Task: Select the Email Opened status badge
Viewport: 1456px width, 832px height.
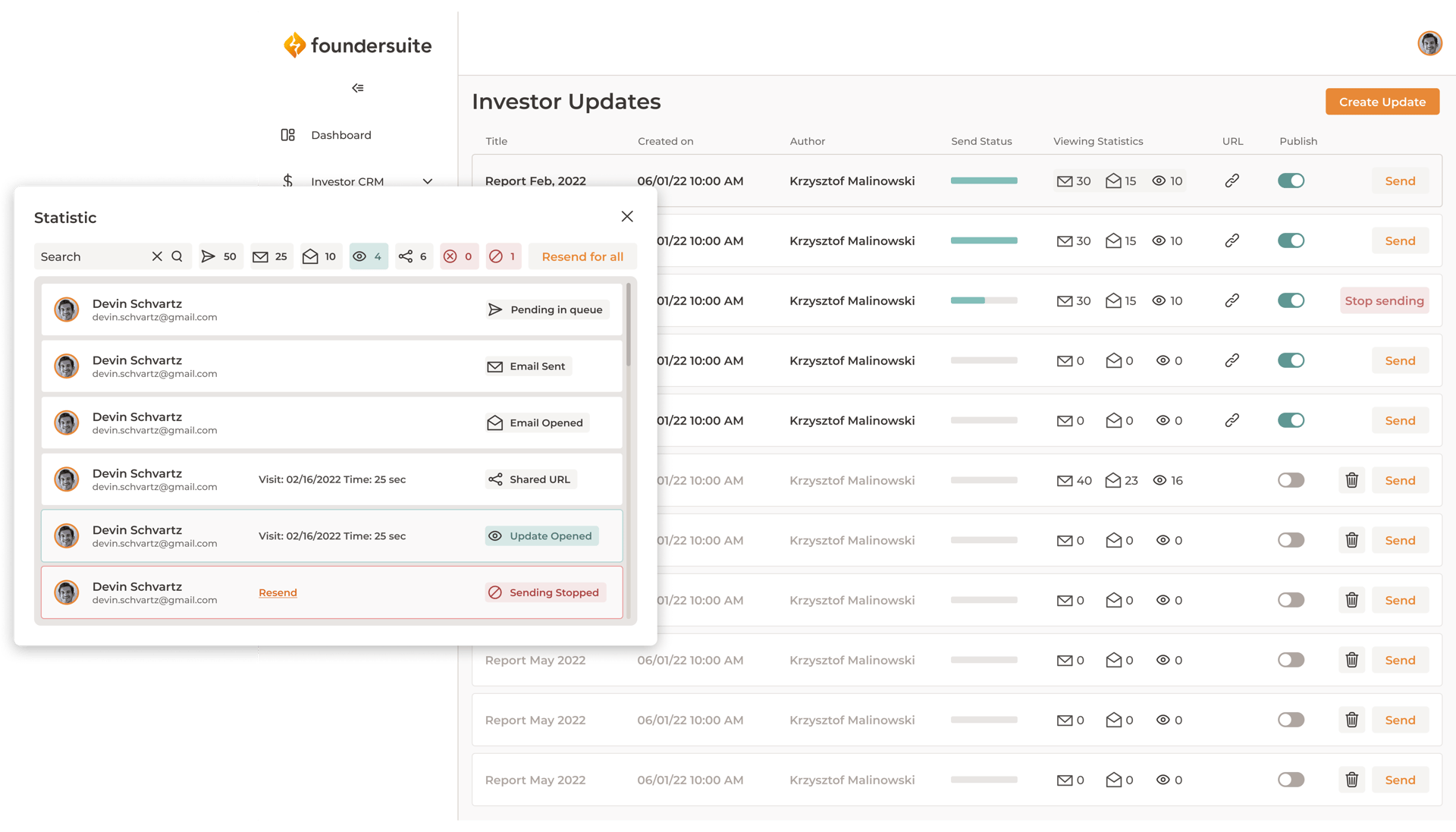Action: click(537, 422)
